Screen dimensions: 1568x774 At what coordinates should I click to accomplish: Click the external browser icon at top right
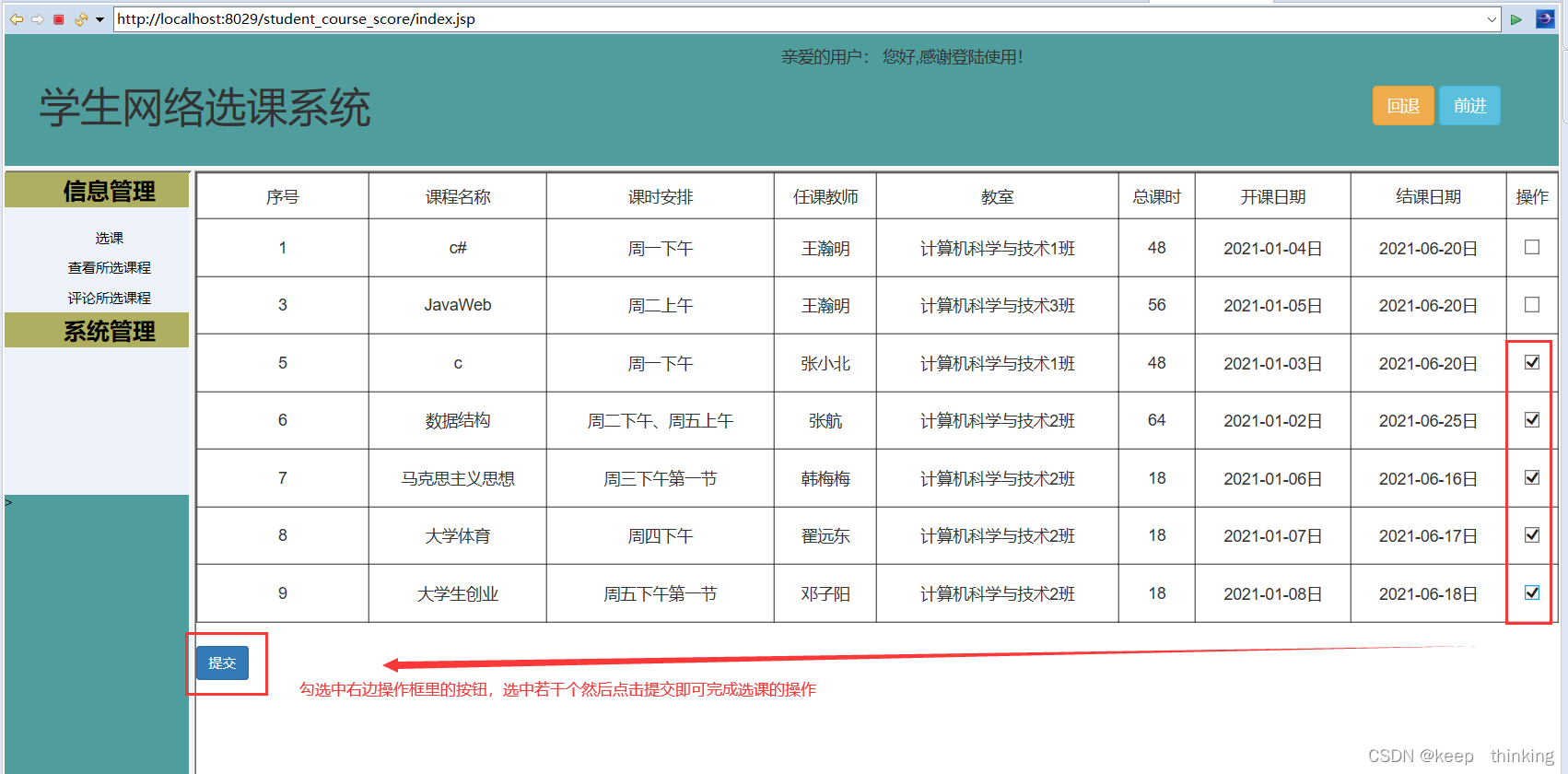tap(1545, 18)
